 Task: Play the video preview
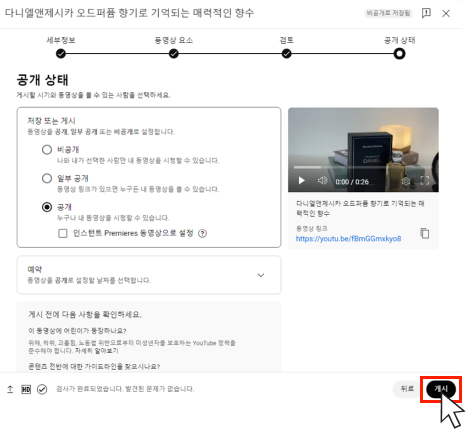[x=302, y=181]
